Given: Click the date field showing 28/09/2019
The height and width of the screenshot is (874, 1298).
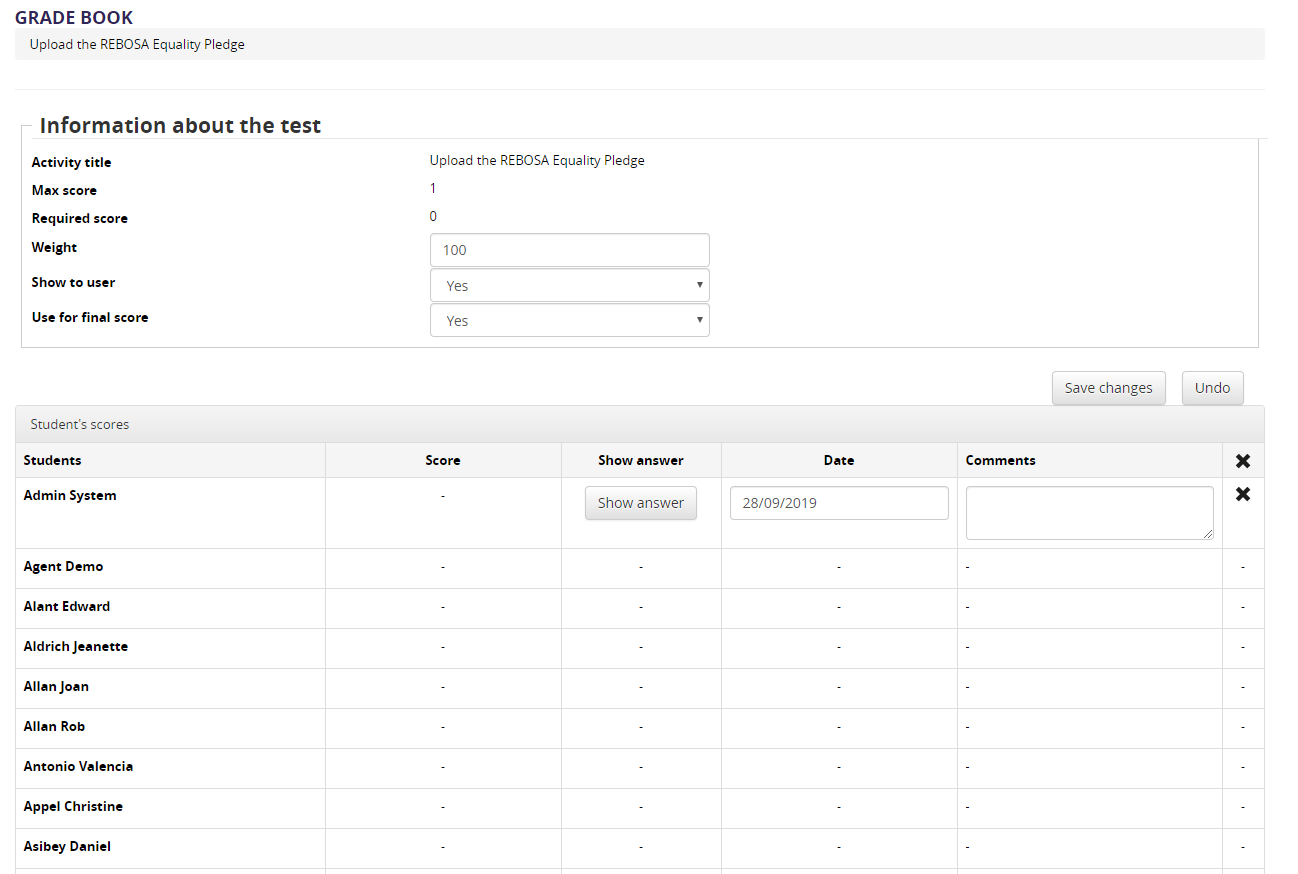Looking at the screenshot, I should 838,503.
